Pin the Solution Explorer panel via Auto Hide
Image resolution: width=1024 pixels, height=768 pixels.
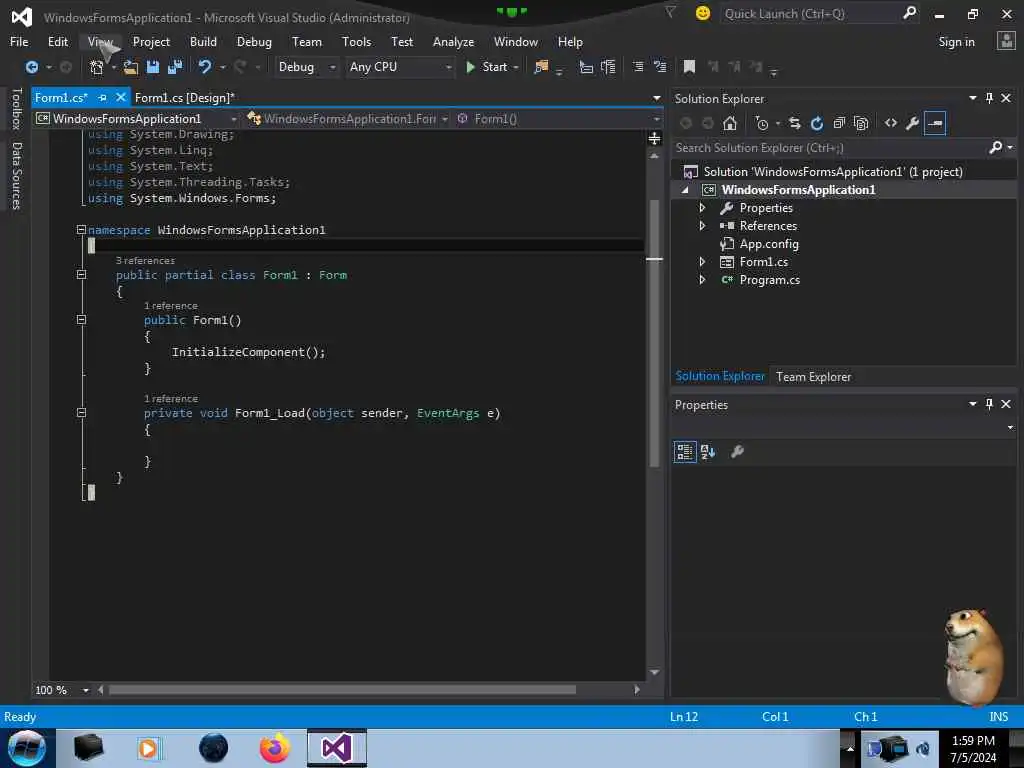989,98
